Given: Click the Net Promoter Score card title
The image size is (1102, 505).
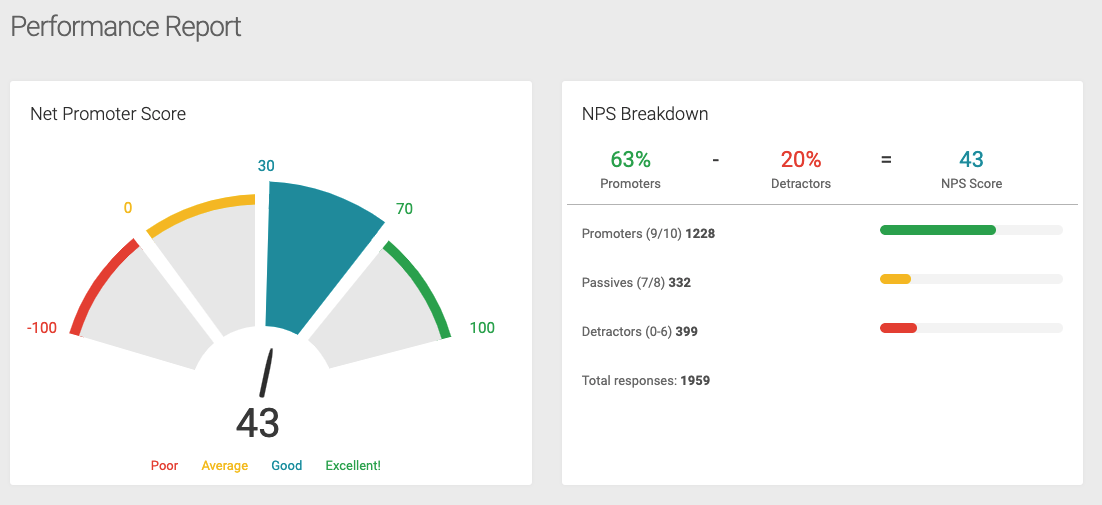Looking at the screenshot, I should pos(108,114).
